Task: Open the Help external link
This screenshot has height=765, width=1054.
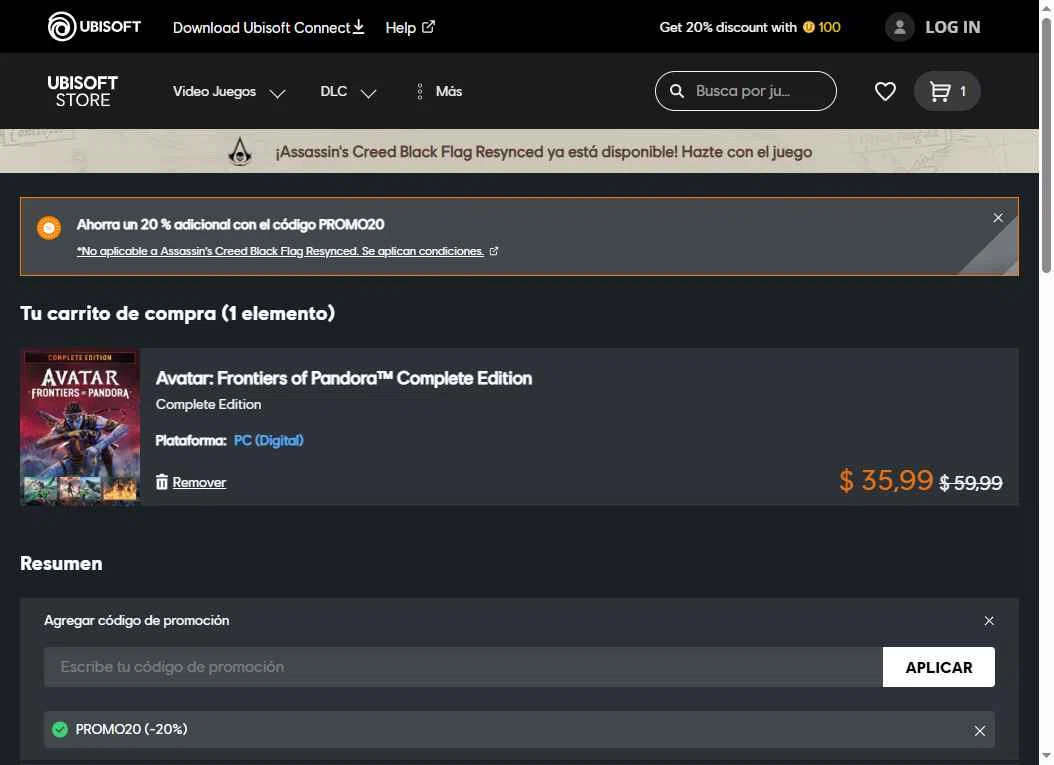Action: [410, 28]
